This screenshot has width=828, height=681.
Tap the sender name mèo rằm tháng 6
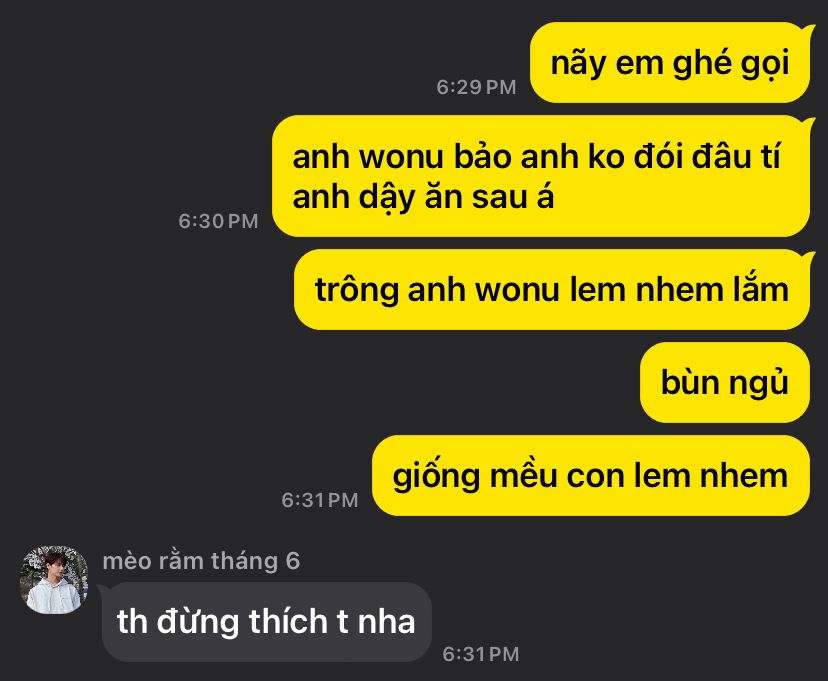(x=201, y=561)
